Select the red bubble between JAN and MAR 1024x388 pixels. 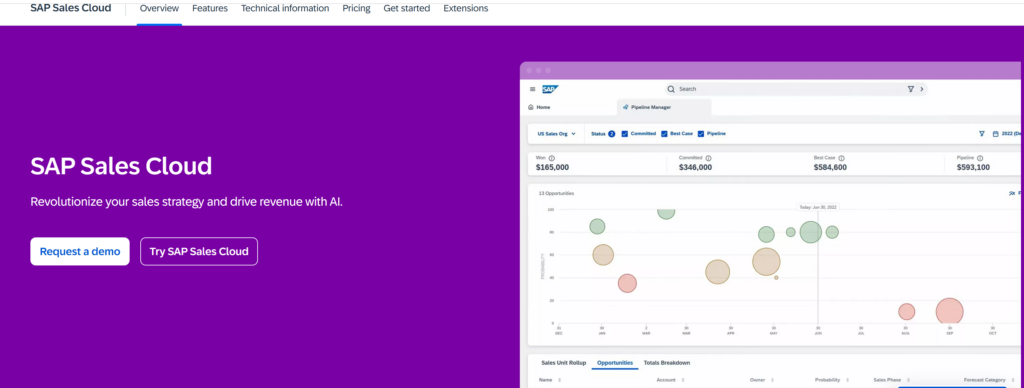tap(627, 283)
